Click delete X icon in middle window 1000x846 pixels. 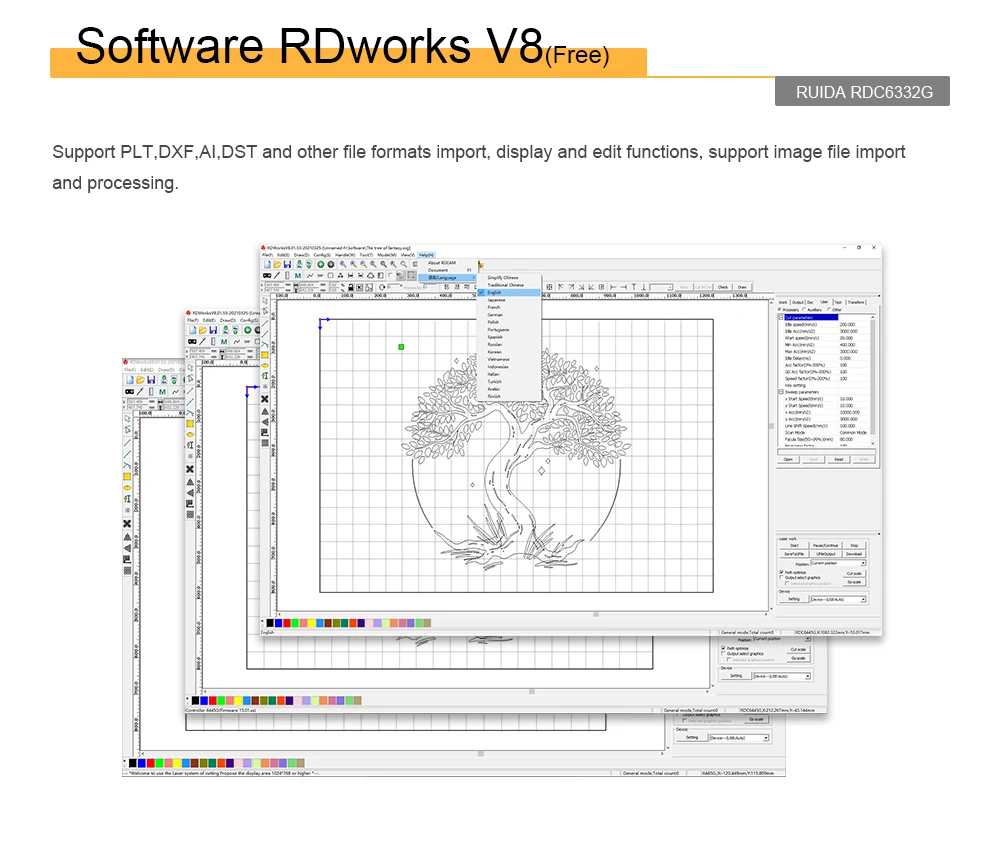coord(190,469)
